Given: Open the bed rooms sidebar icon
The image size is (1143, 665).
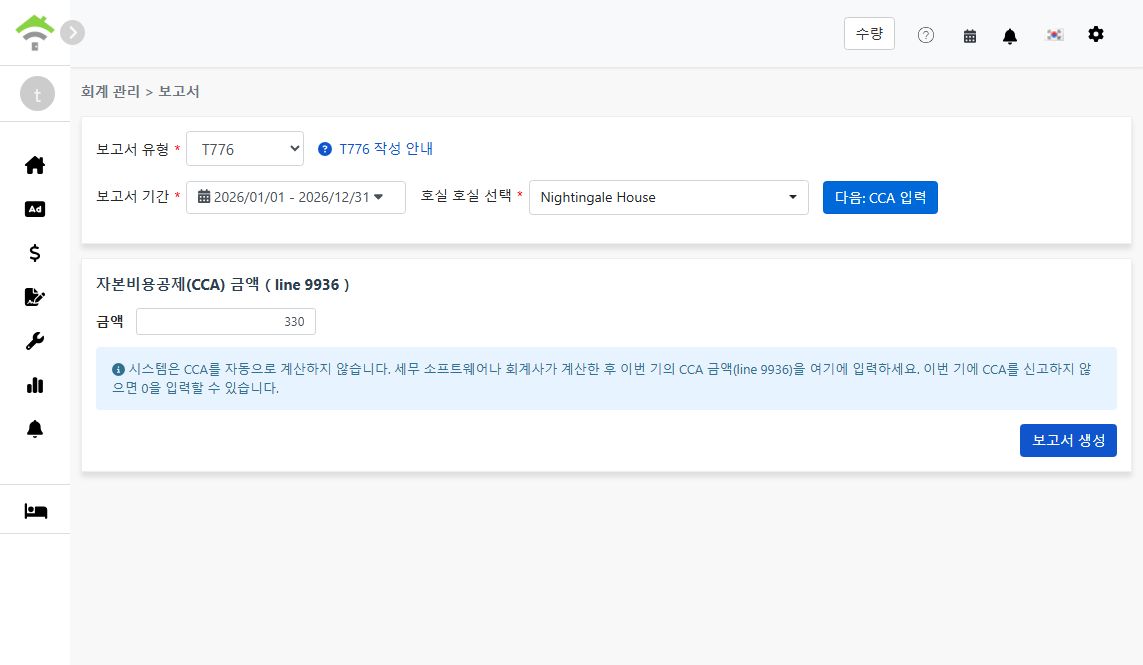Looking at the screenshot, I should point(35,511).
